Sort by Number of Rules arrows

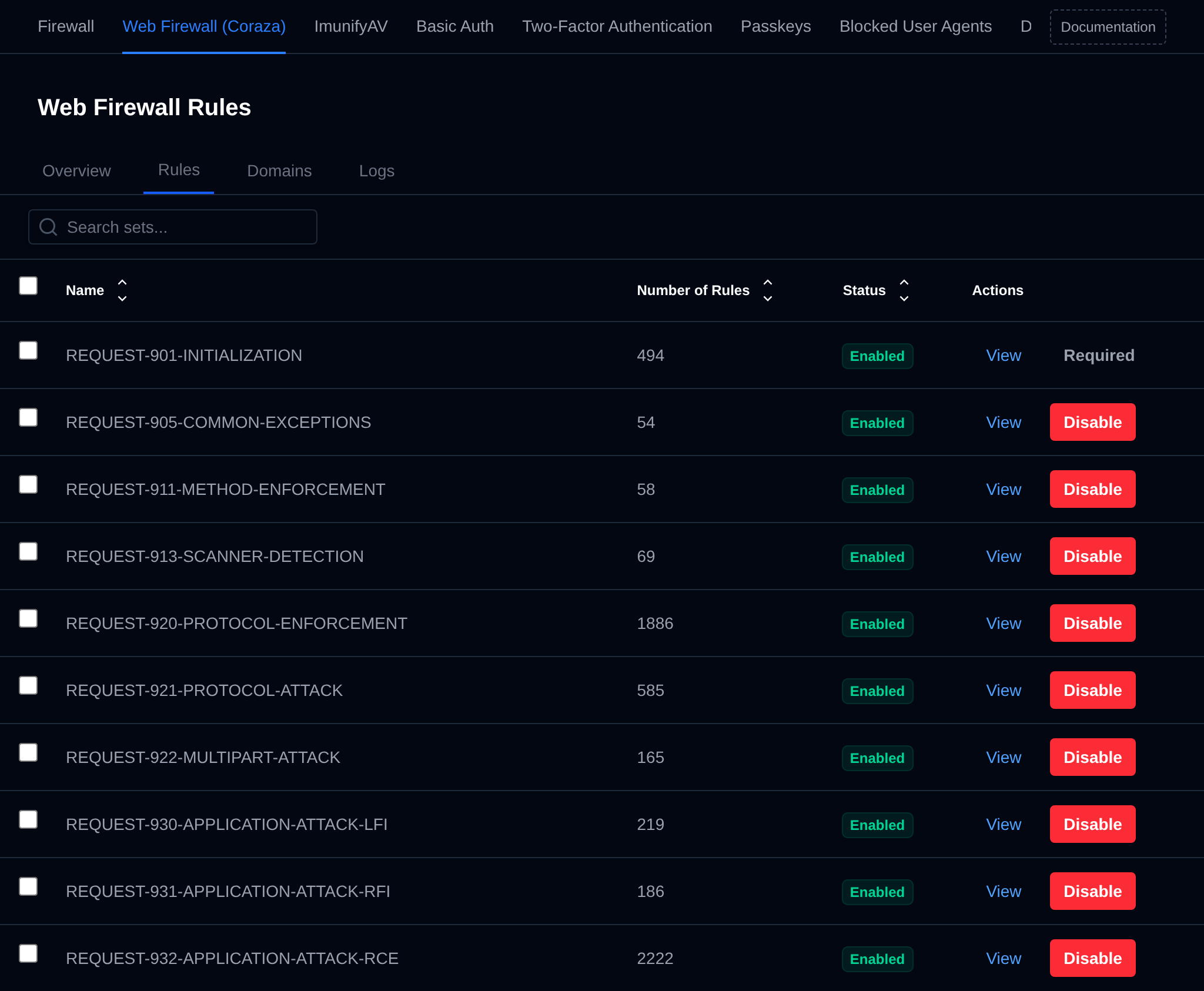(x=768, y=290)
